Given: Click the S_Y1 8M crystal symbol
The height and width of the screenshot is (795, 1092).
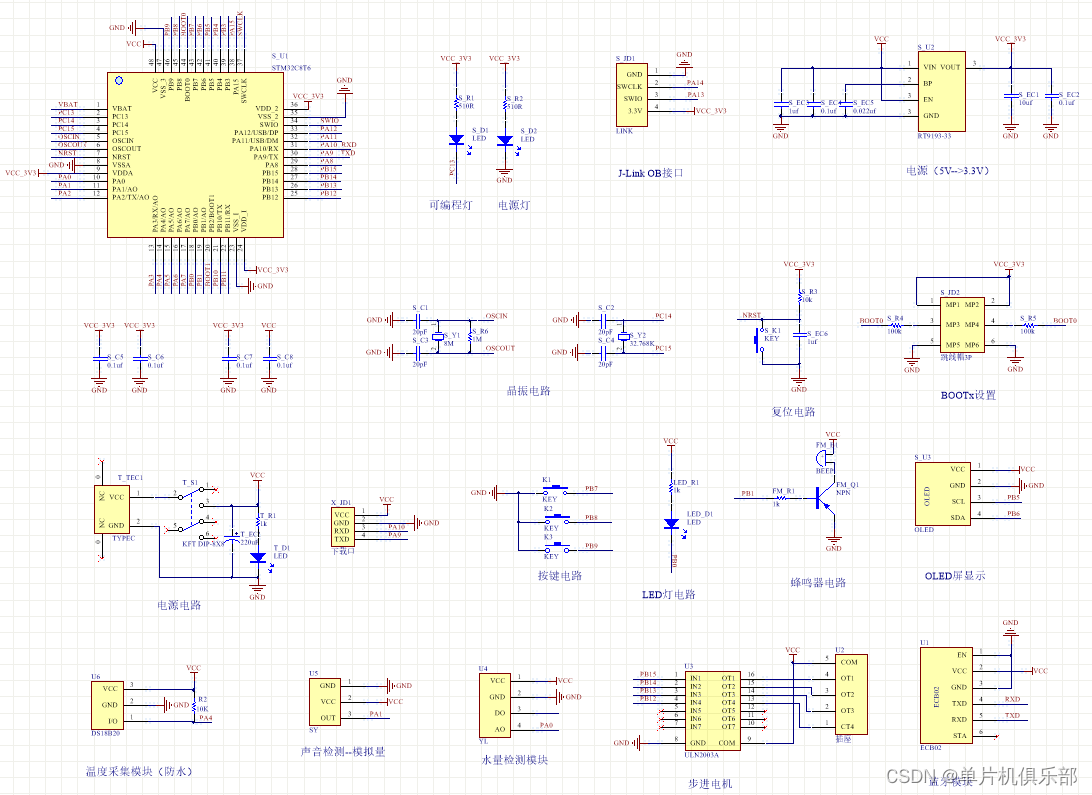Looking at the screenshot, I should point(438,337).
